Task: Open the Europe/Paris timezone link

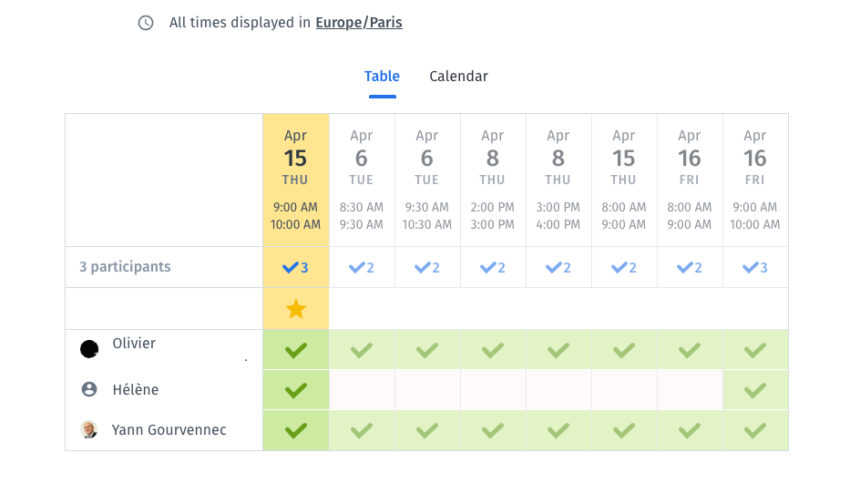Action: point(359,23)
